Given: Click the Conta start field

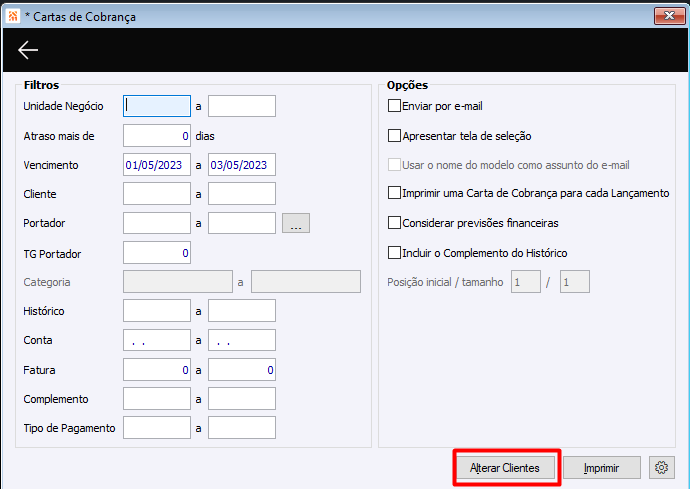Looking at the screenshot, I should click(x=157, y=340).
